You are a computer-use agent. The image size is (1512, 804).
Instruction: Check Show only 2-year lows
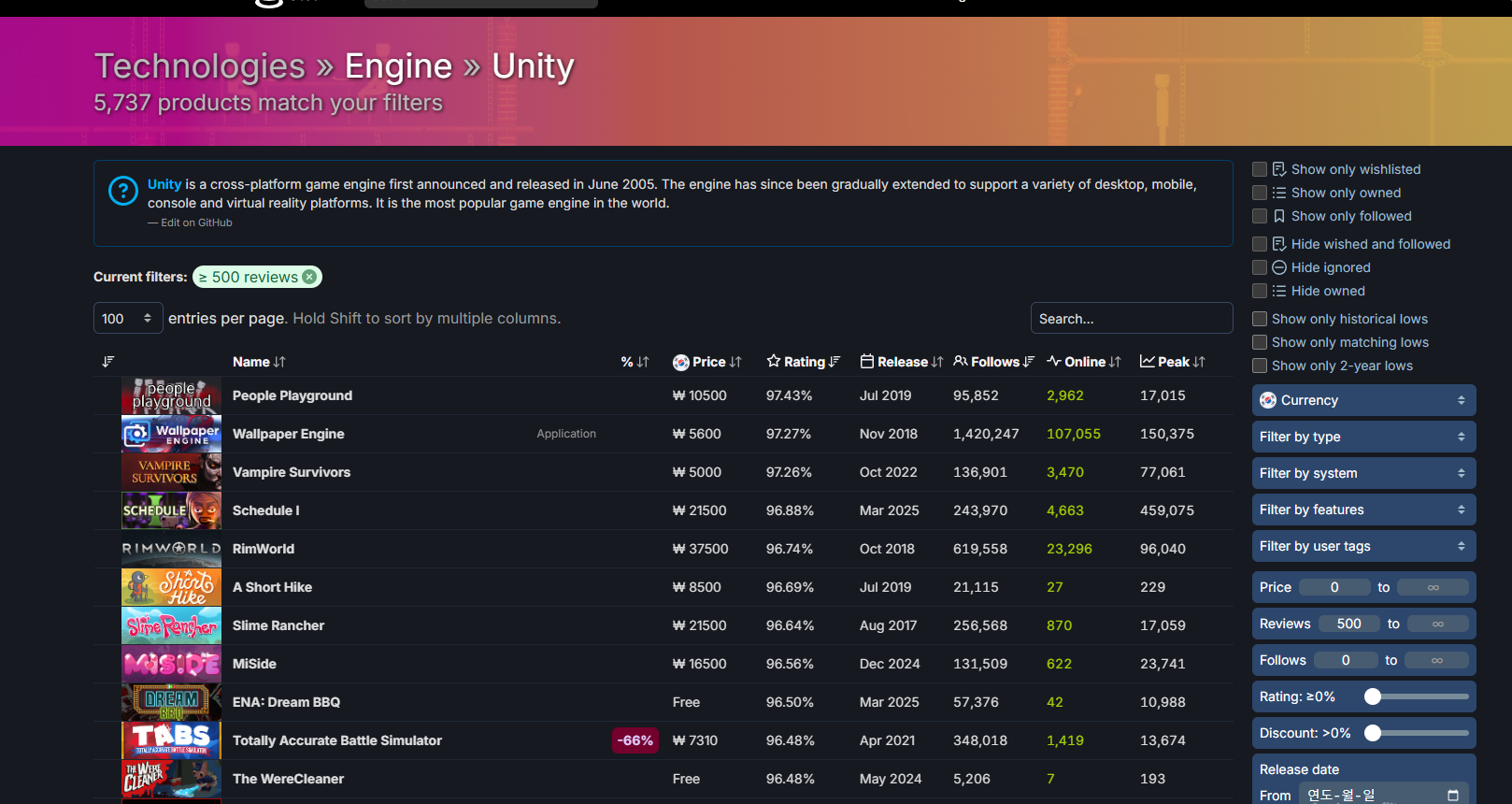(1260, 366)
